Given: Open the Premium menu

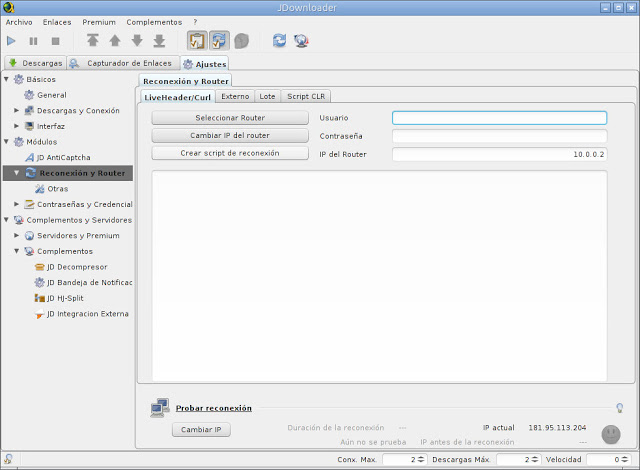Looking at the screenshot, I should [x=99, y=22].
